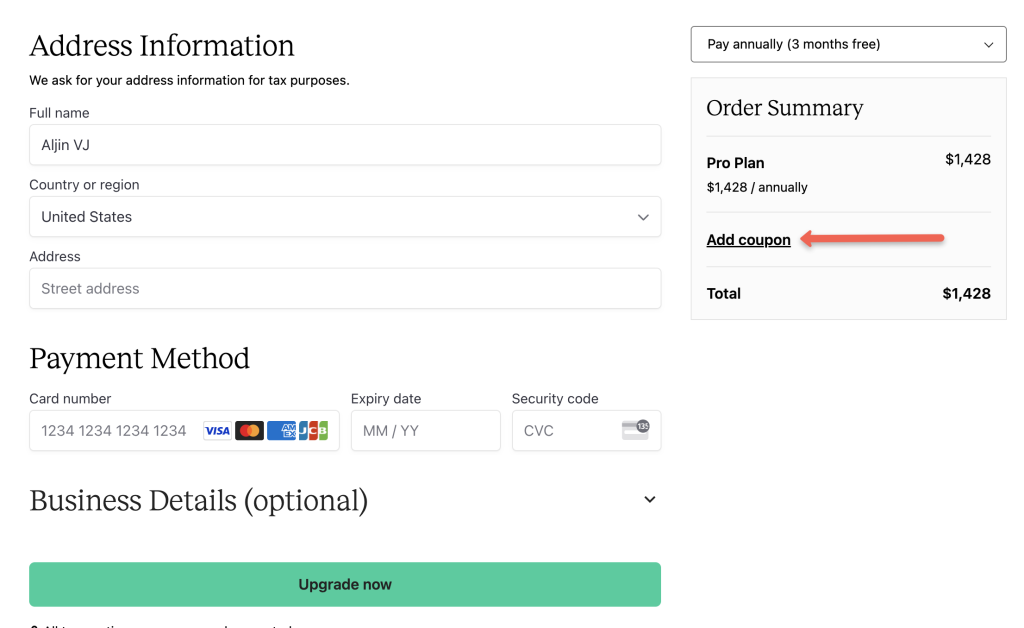Open the Country or region dropdown
Image resolution: width=1024 pixels, height=628 pixels.
tap(345, 216)
